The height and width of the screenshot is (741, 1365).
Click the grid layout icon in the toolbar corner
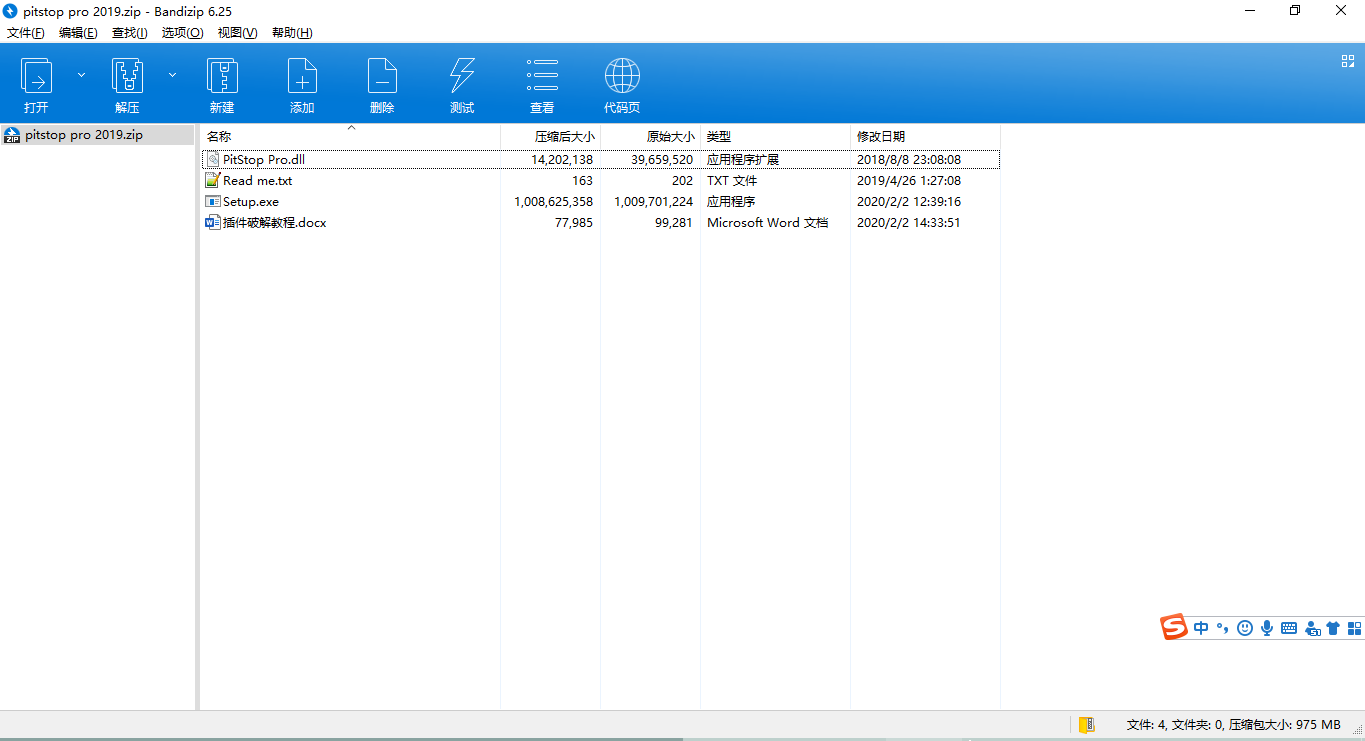1347,61
